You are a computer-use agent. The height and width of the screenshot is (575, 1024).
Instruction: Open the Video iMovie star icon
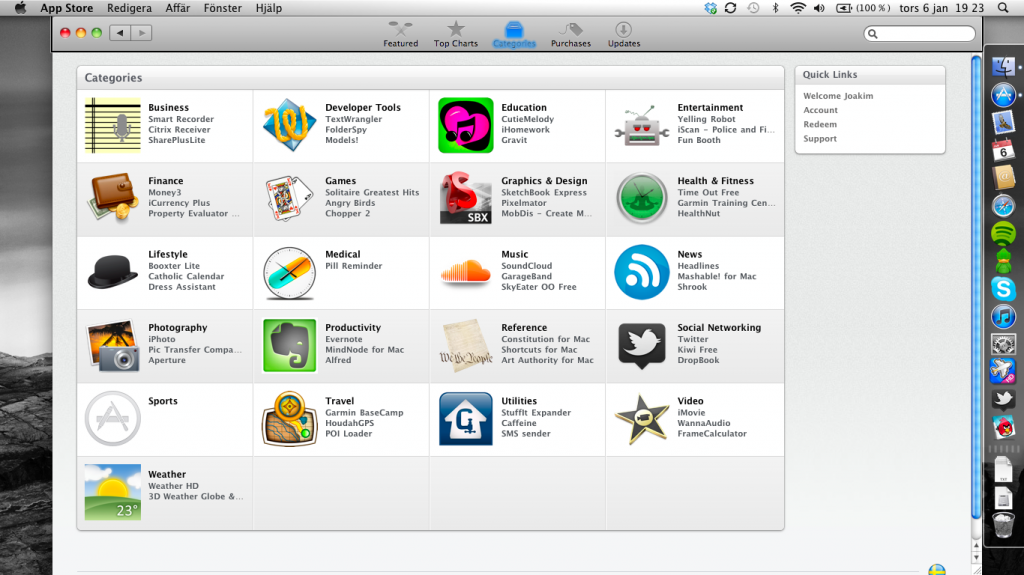point(642,419)
